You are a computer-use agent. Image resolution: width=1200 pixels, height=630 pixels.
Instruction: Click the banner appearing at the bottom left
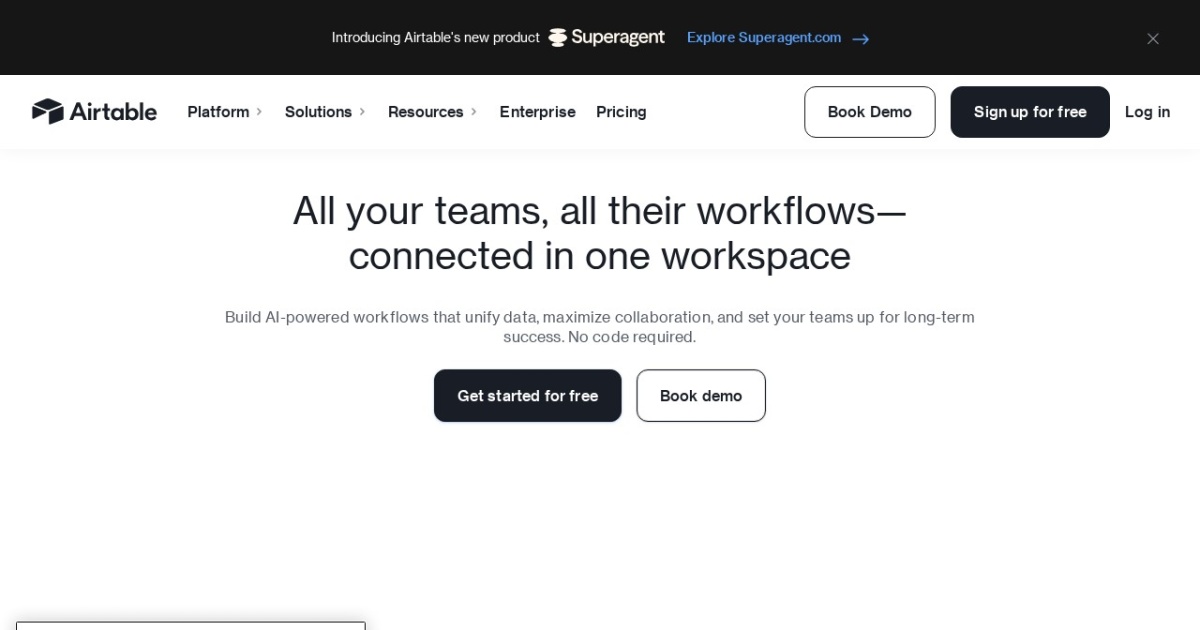(190, 625)
